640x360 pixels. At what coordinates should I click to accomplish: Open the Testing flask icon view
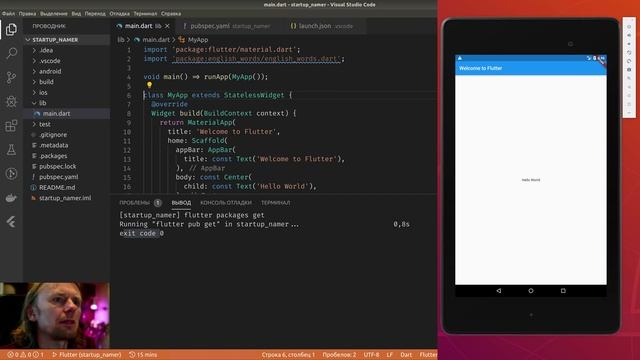(x=11, y=149)
